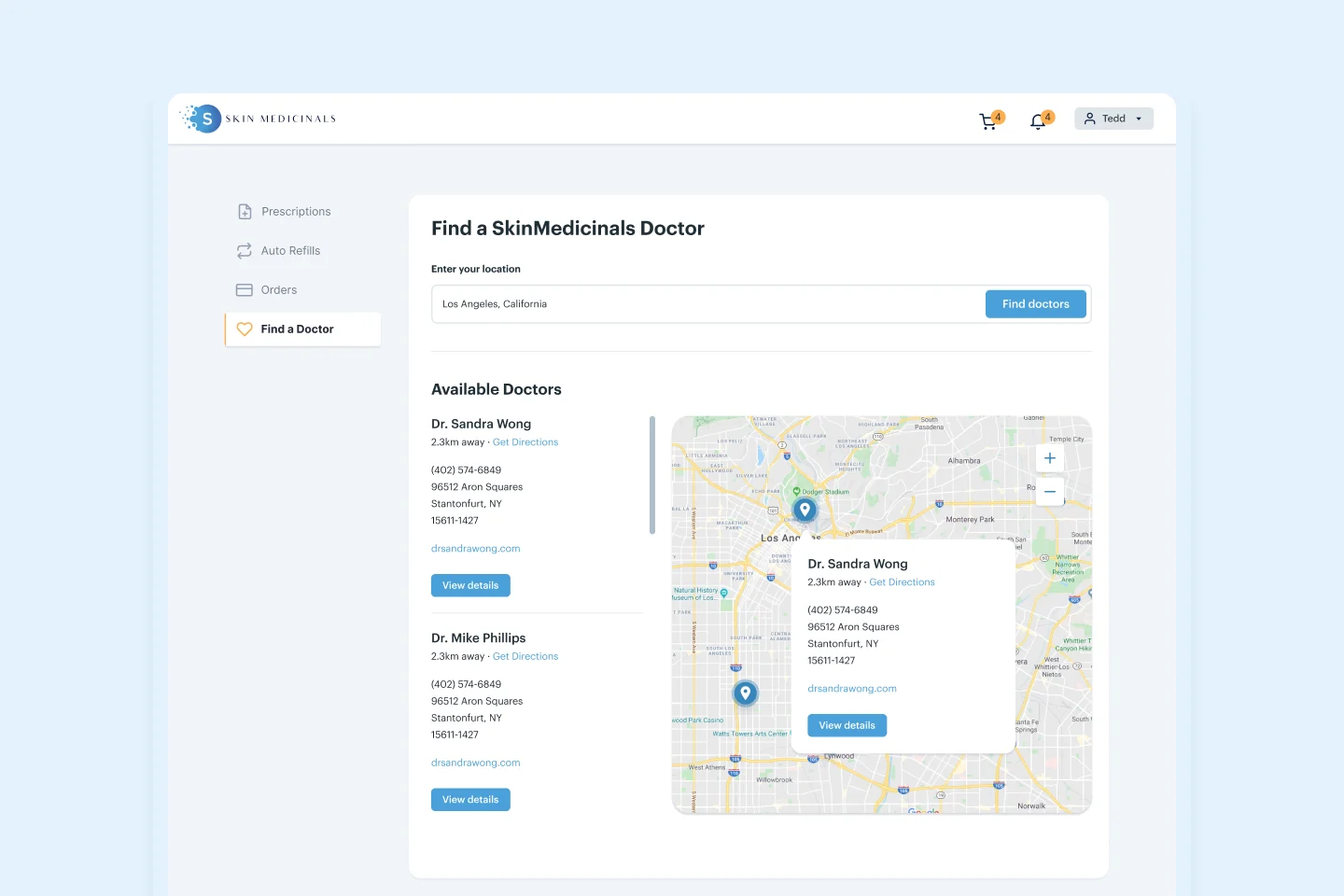This screenshot has height=896, width=1344.
Task: Click the Auto Refills repeat icon
Action: coord(245,251)
